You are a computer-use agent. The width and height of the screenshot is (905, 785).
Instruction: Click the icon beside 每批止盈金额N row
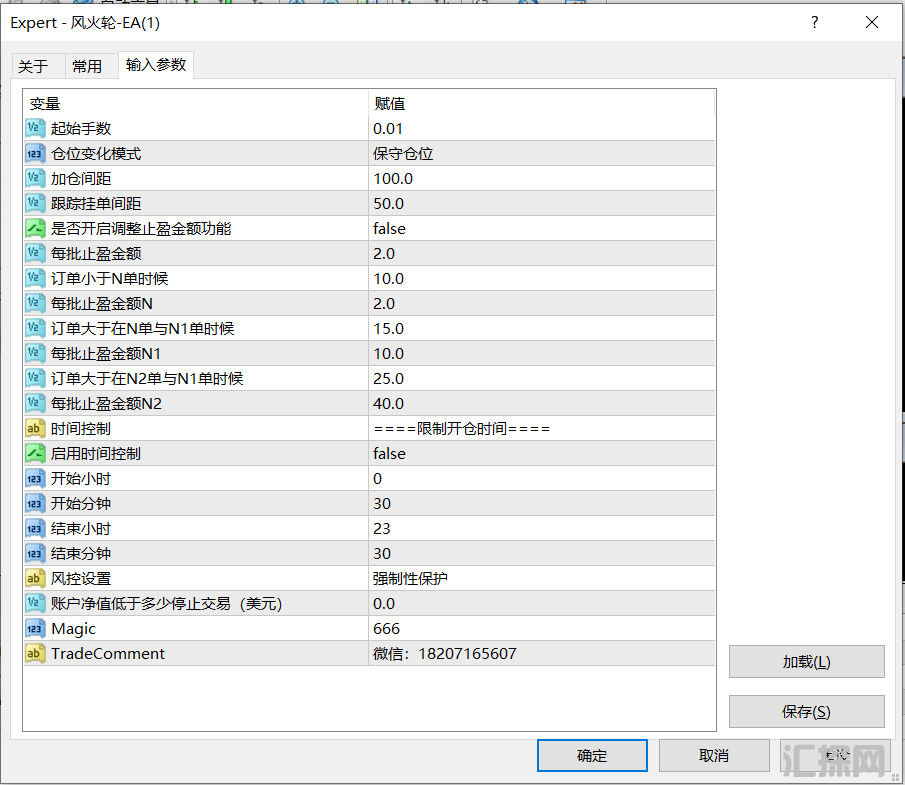pos(35,304)
